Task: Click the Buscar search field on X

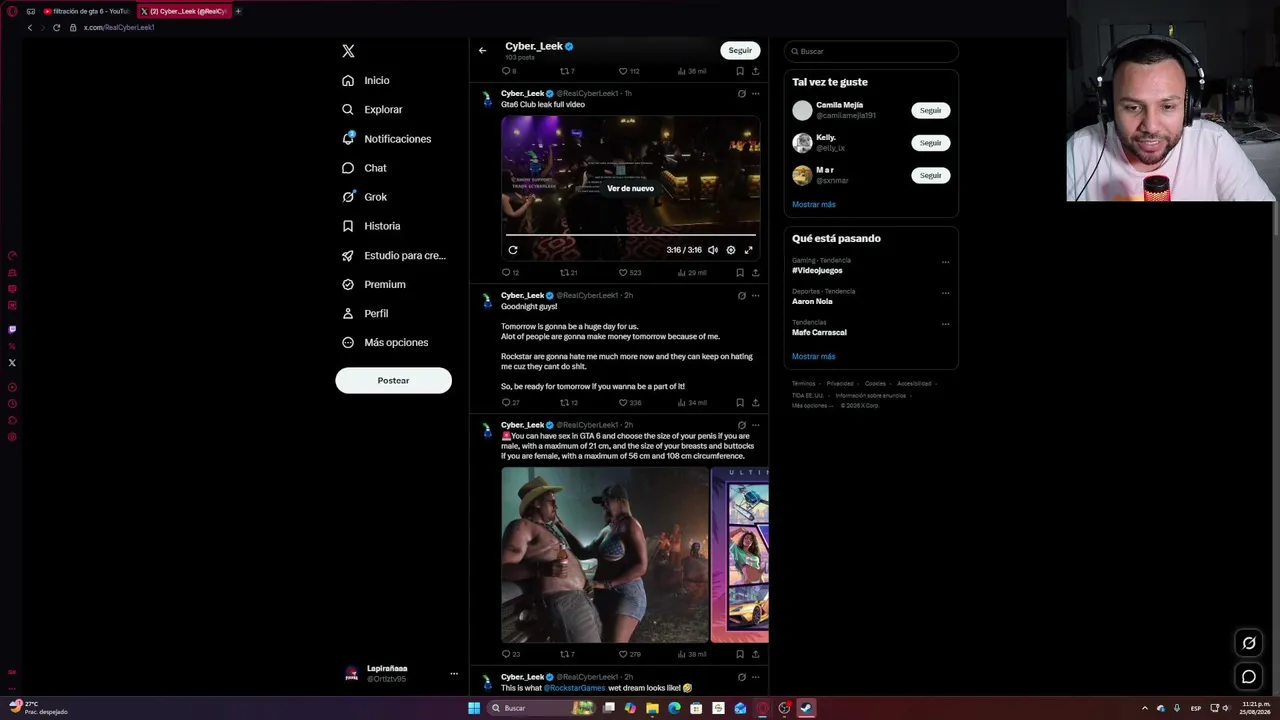Action: click(871, 51)
